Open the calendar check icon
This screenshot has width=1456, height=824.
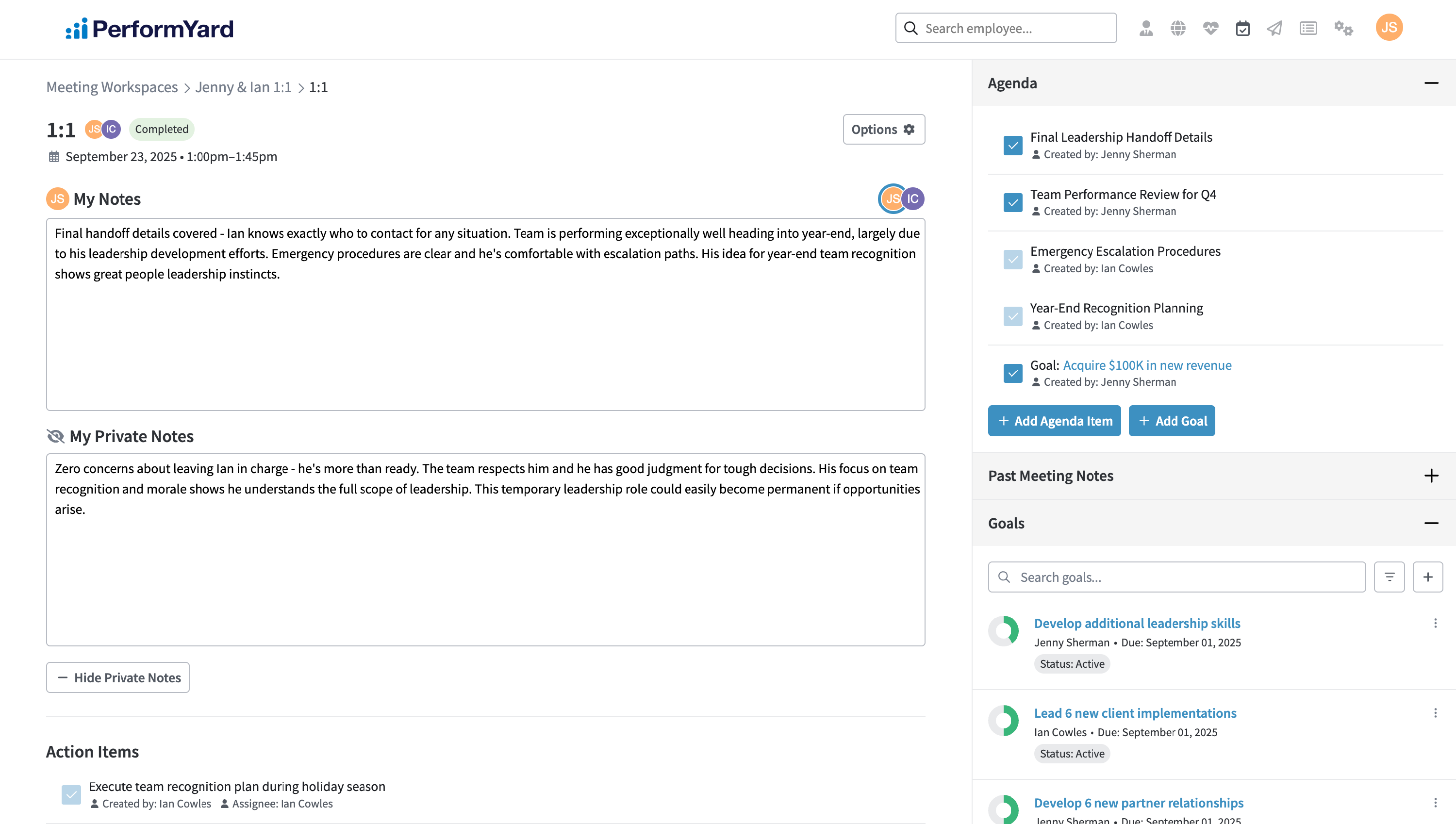coord(1242,28)
